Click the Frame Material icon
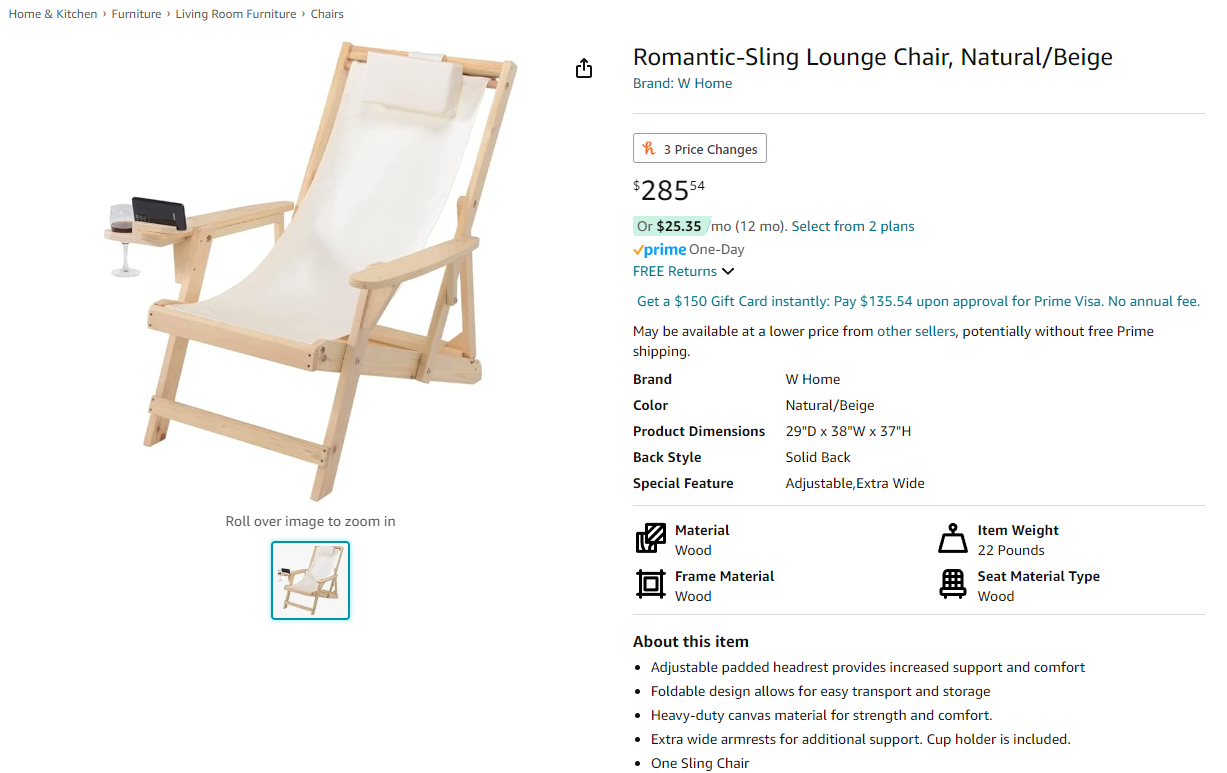This screenshot has height=773, width=1227. pyautogui.click(x=651, y=584)
